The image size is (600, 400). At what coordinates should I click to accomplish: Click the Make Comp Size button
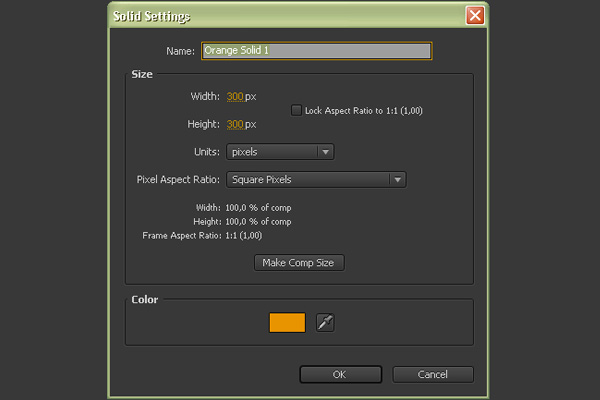coord(299,263)
